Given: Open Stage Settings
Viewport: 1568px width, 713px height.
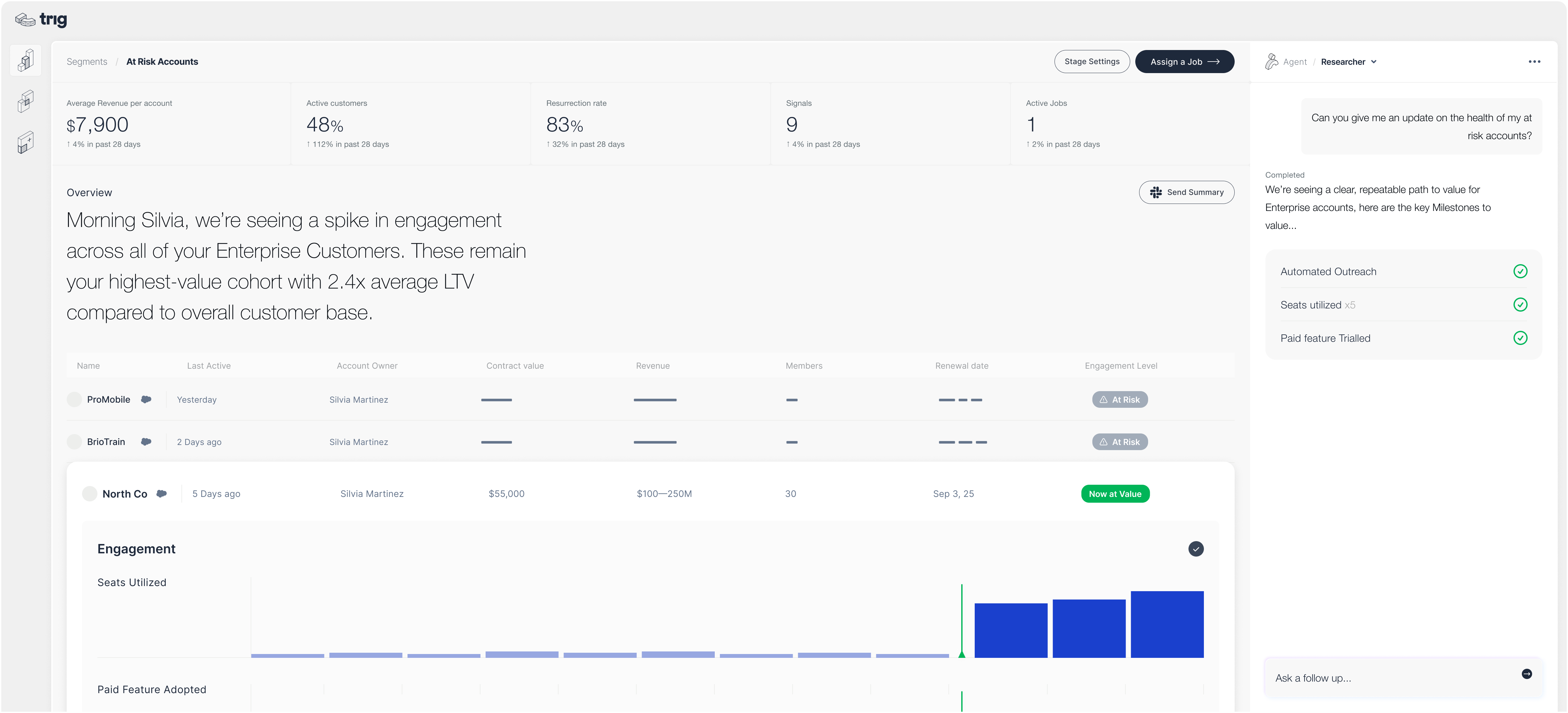Looking at the screenshot, I should coord(1091,62).
